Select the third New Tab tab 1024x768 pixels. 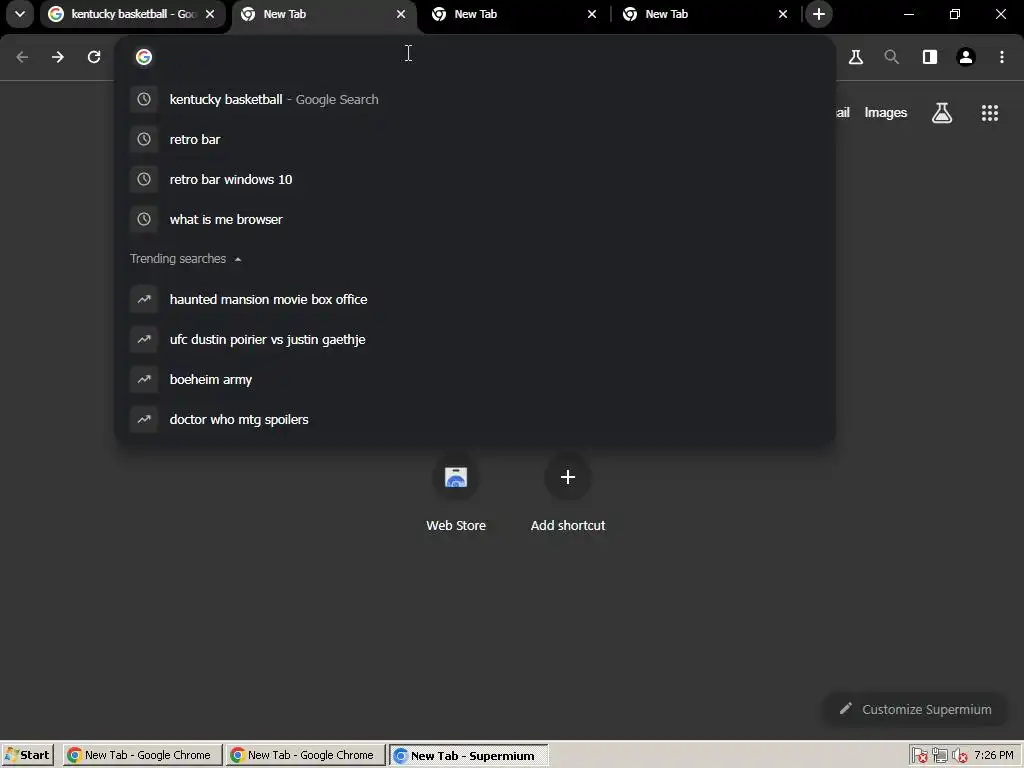coord(705,14)
